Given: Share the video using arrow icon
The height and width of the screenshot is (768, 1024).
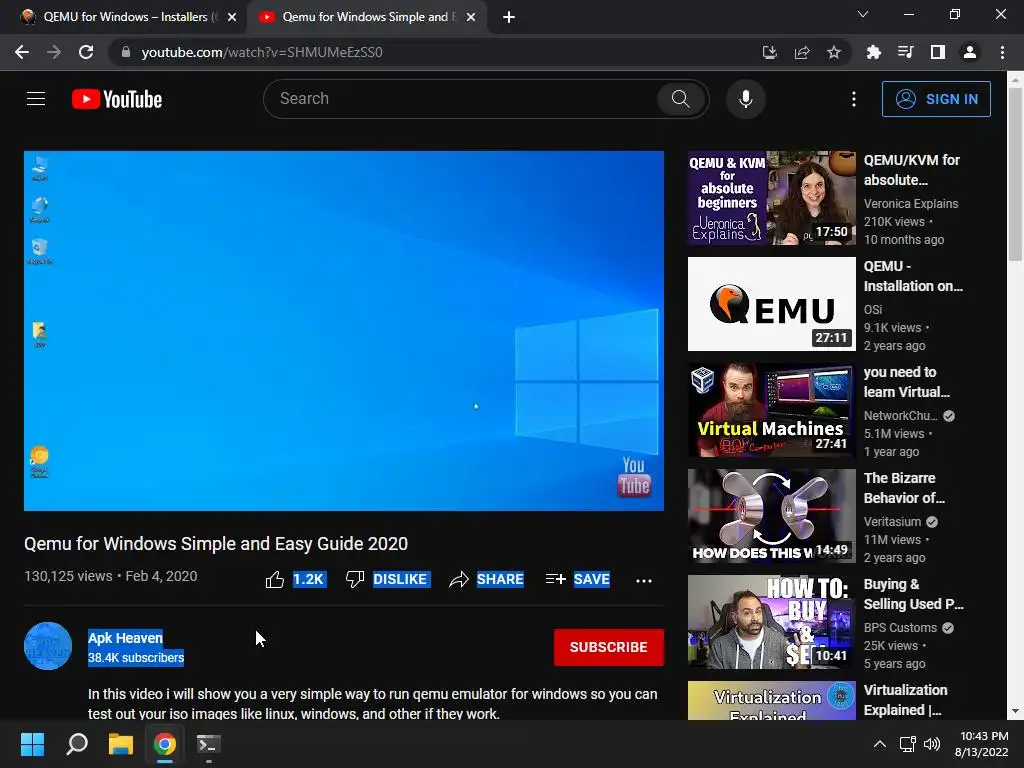Looking at the screenshot, I should tap(459, 579).
